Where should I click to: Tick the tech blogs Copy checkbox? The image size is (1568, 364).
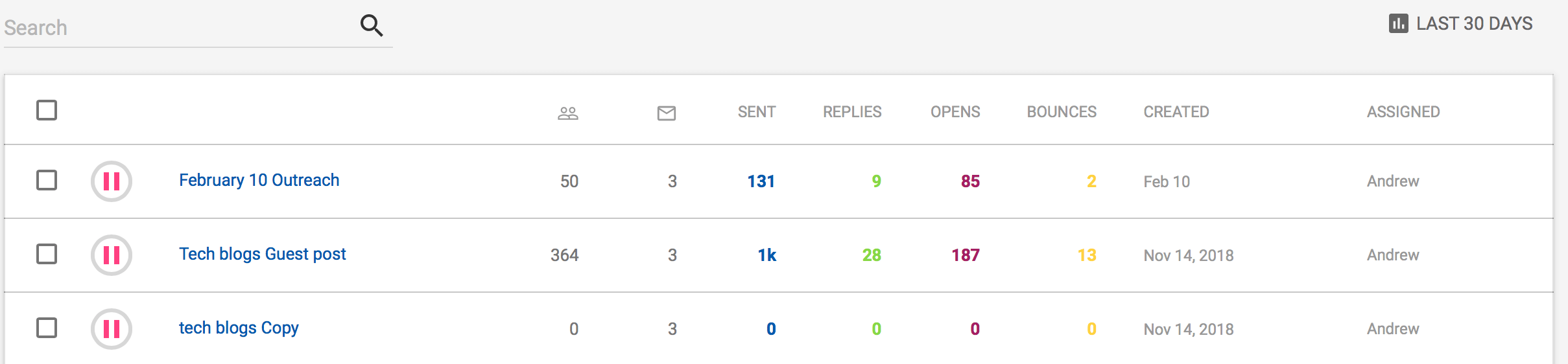pos(47,328)
